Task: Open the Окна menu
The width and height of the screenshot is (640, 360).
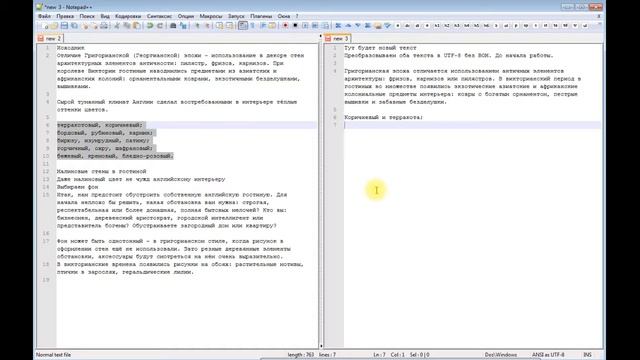Action: 284,16
